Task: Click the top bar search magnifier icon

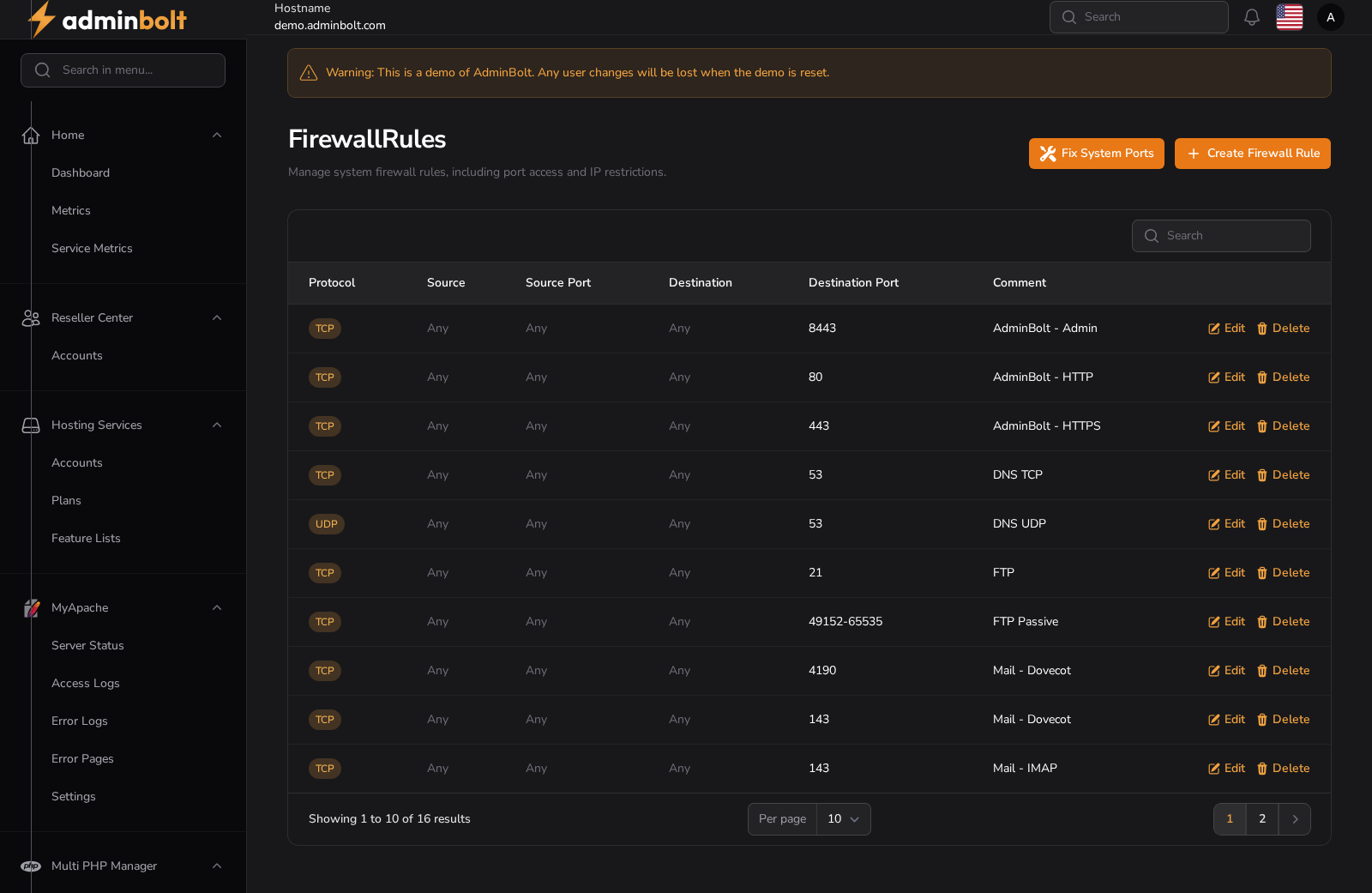Action: 1069,17
